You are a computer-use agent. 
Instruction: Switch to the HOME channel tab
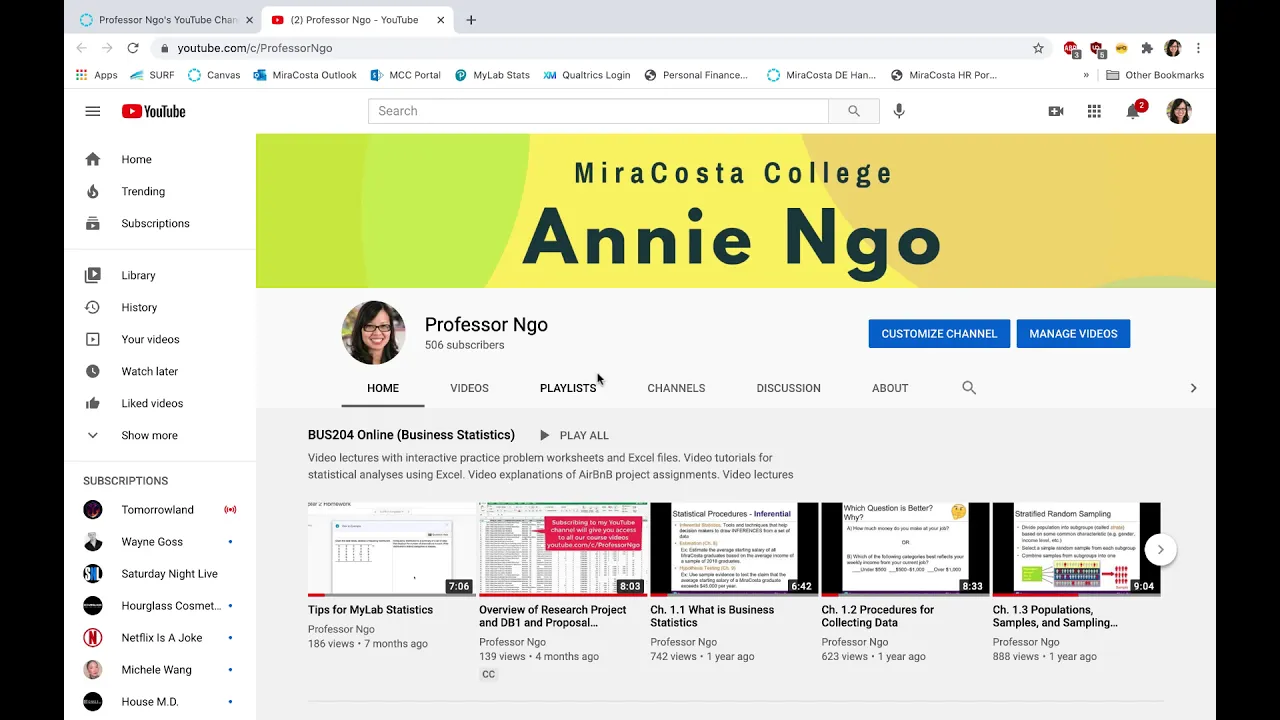click(x=383, y=388)
